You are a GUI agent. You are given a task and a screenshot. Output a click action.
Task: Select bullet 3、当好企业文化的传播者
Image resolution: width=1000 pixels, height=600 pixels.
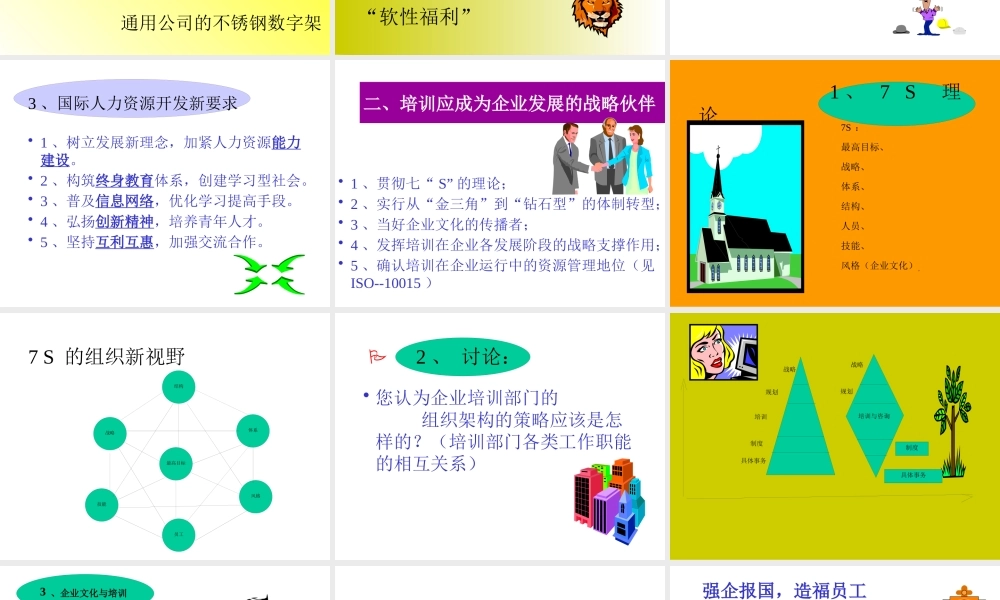440,224
